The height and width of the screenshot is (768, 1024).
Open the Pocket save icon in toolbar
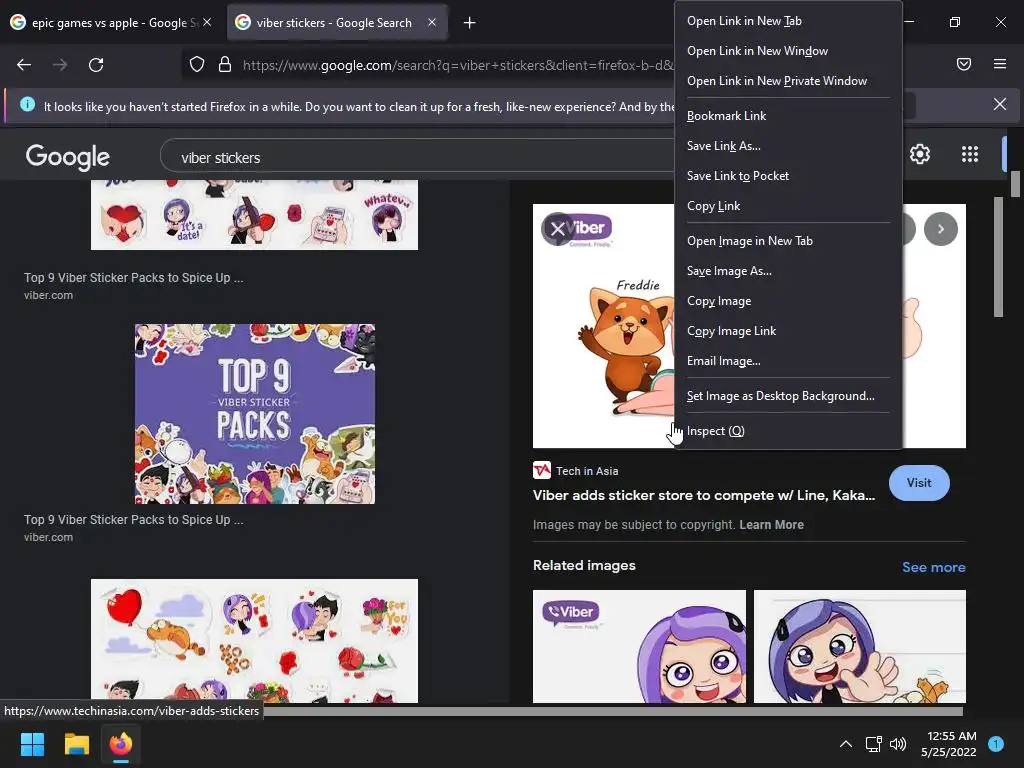tap(964, 64)
